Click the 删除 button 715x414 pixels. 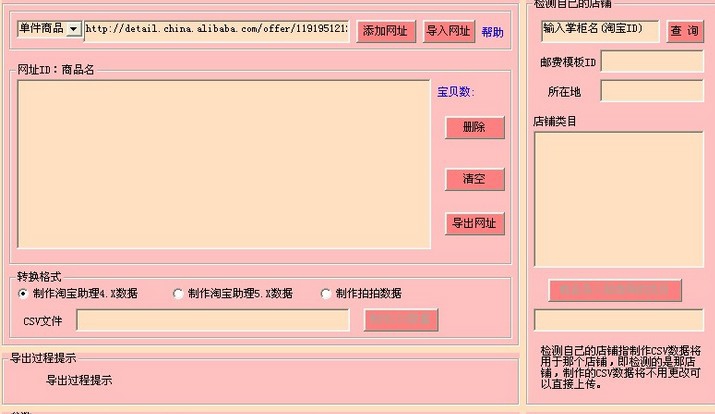click(x=475, y=127)
